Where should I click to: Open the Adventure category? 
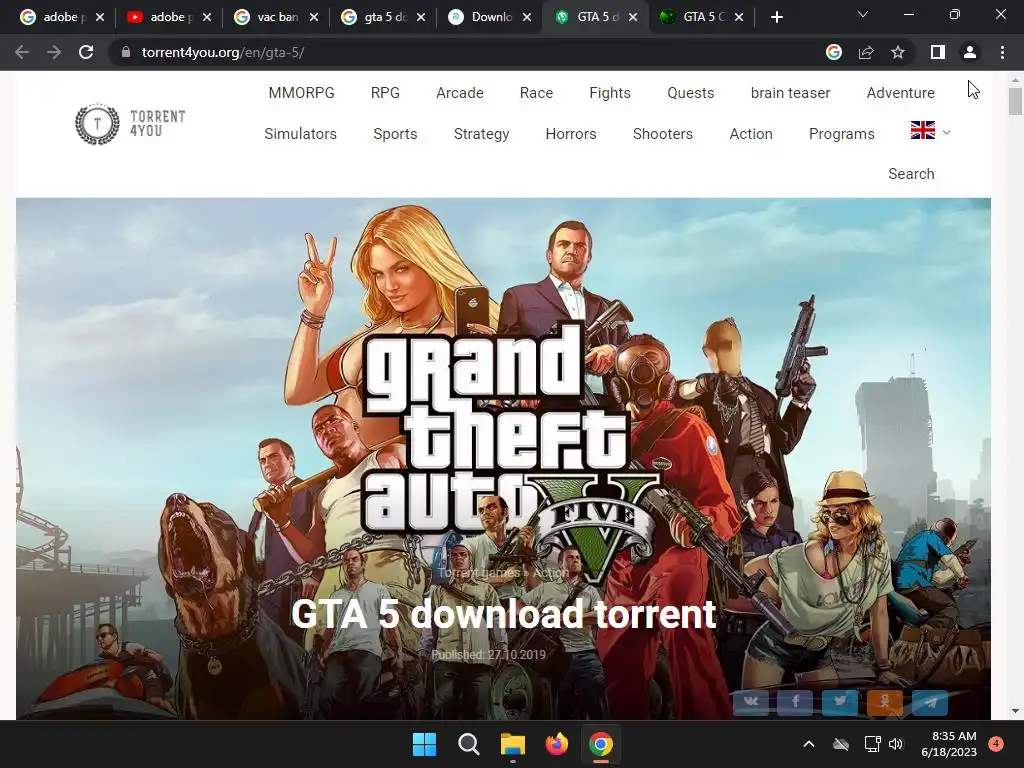click(x=901, y=93)
